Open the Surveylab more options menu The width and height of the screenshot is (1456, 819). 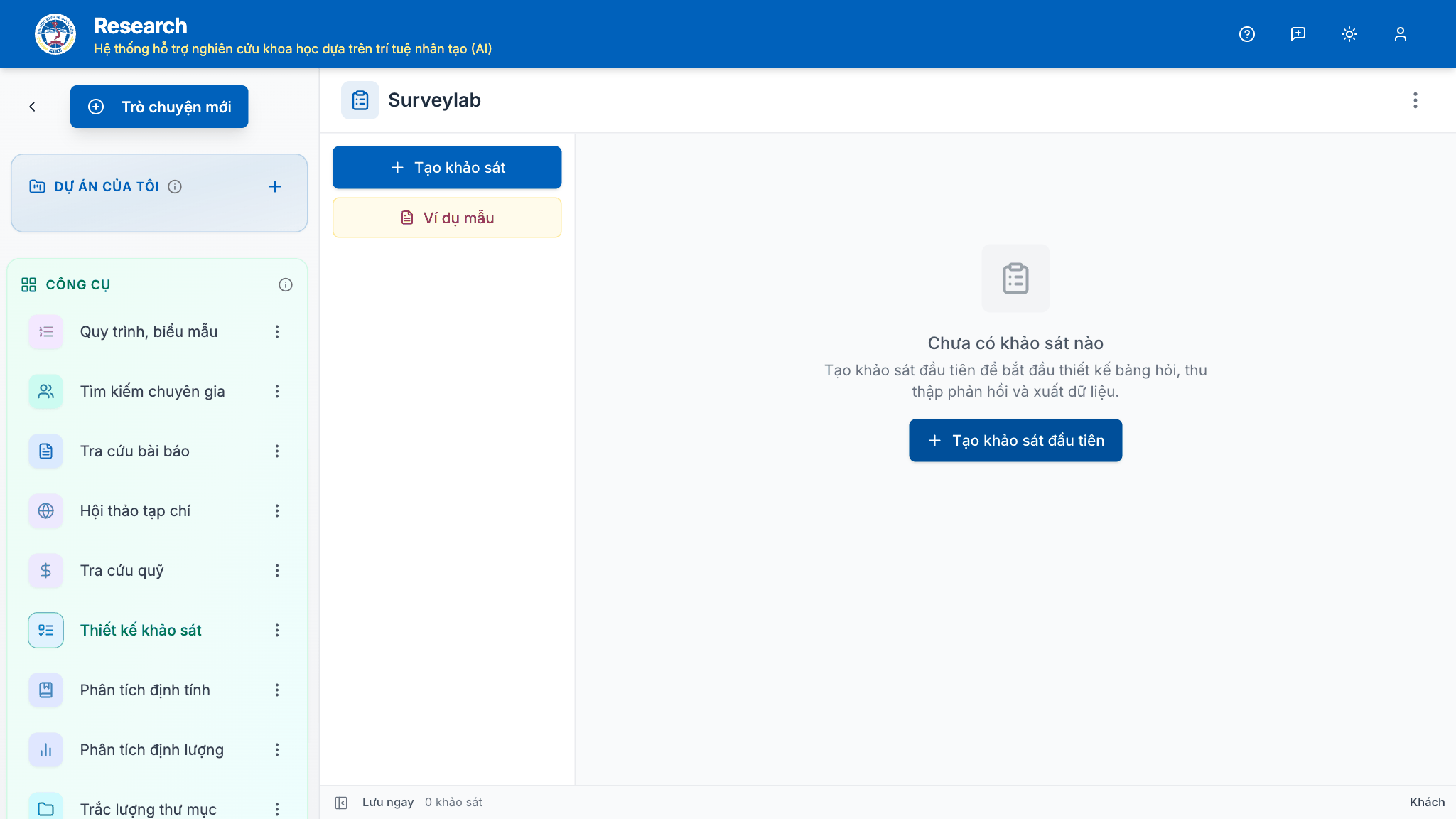coord(1415,100)
